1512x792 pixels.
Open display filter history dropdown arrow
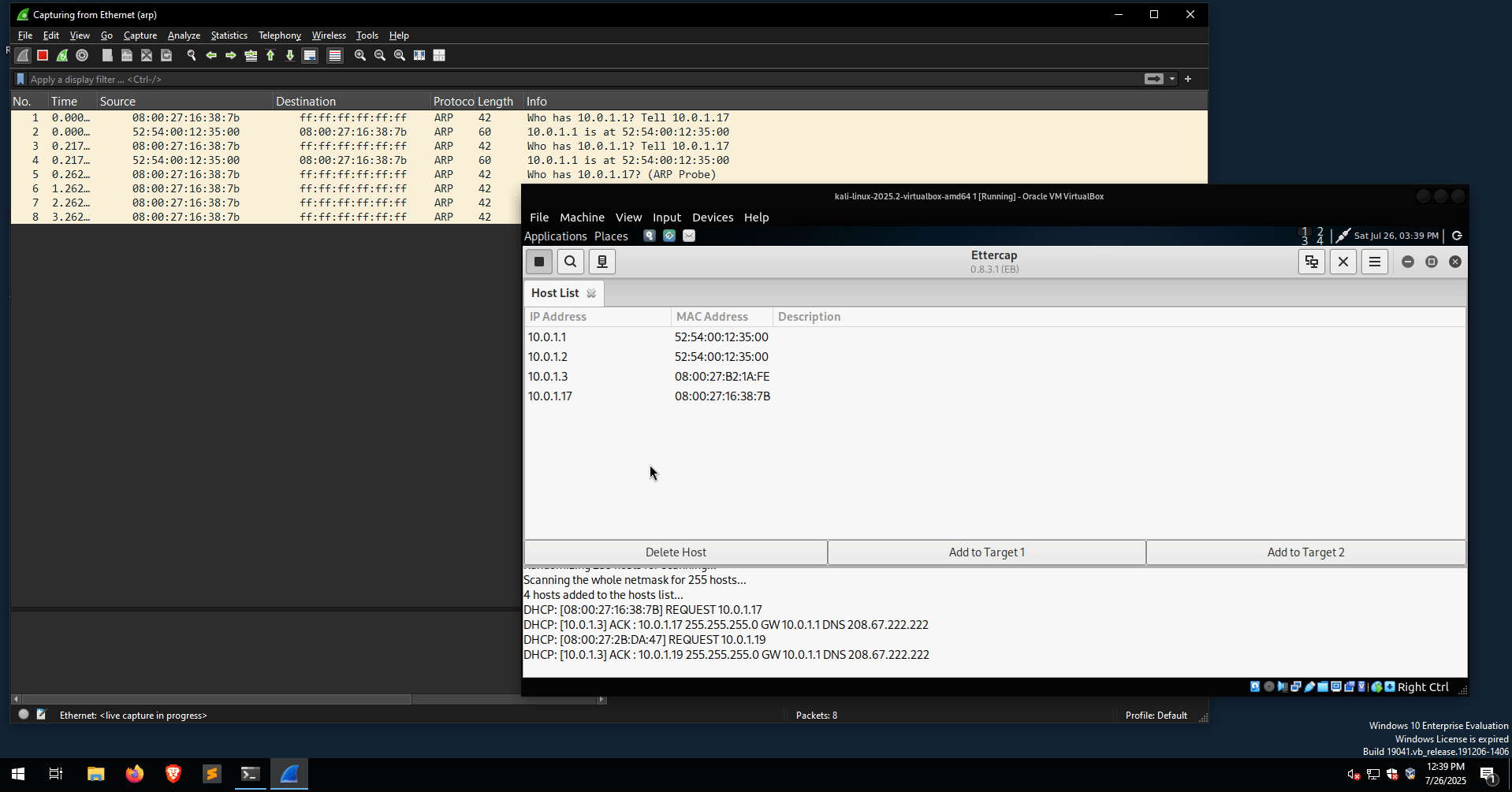click(1172, 79)
